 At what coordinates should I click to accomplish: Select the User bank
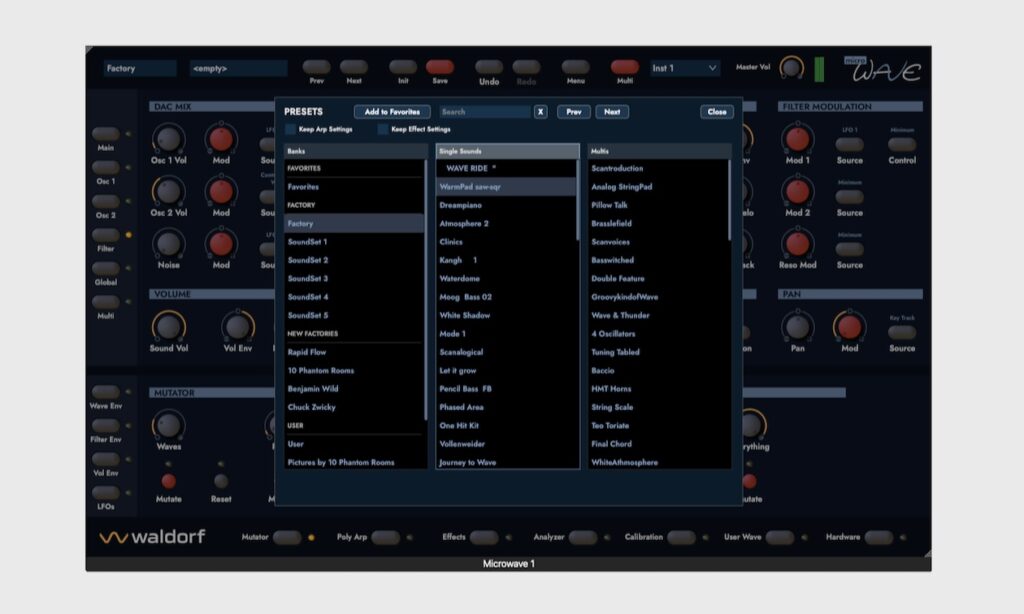[x=354, y=444]
